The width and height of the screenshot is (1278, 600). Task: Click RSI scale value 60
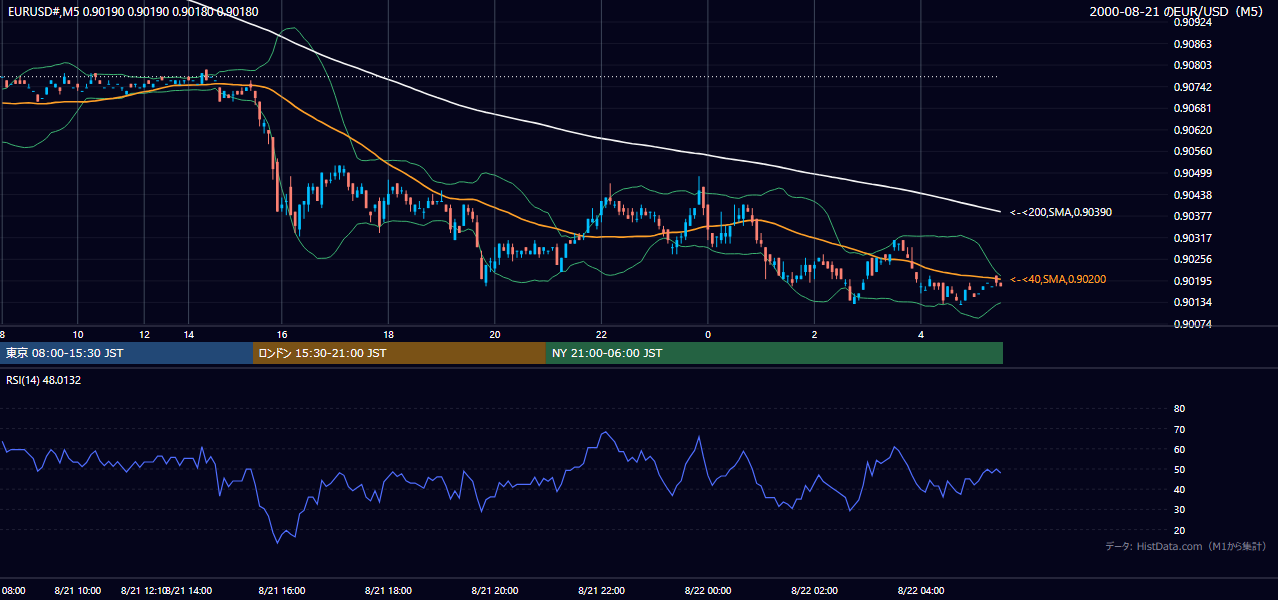(1179, 449)
